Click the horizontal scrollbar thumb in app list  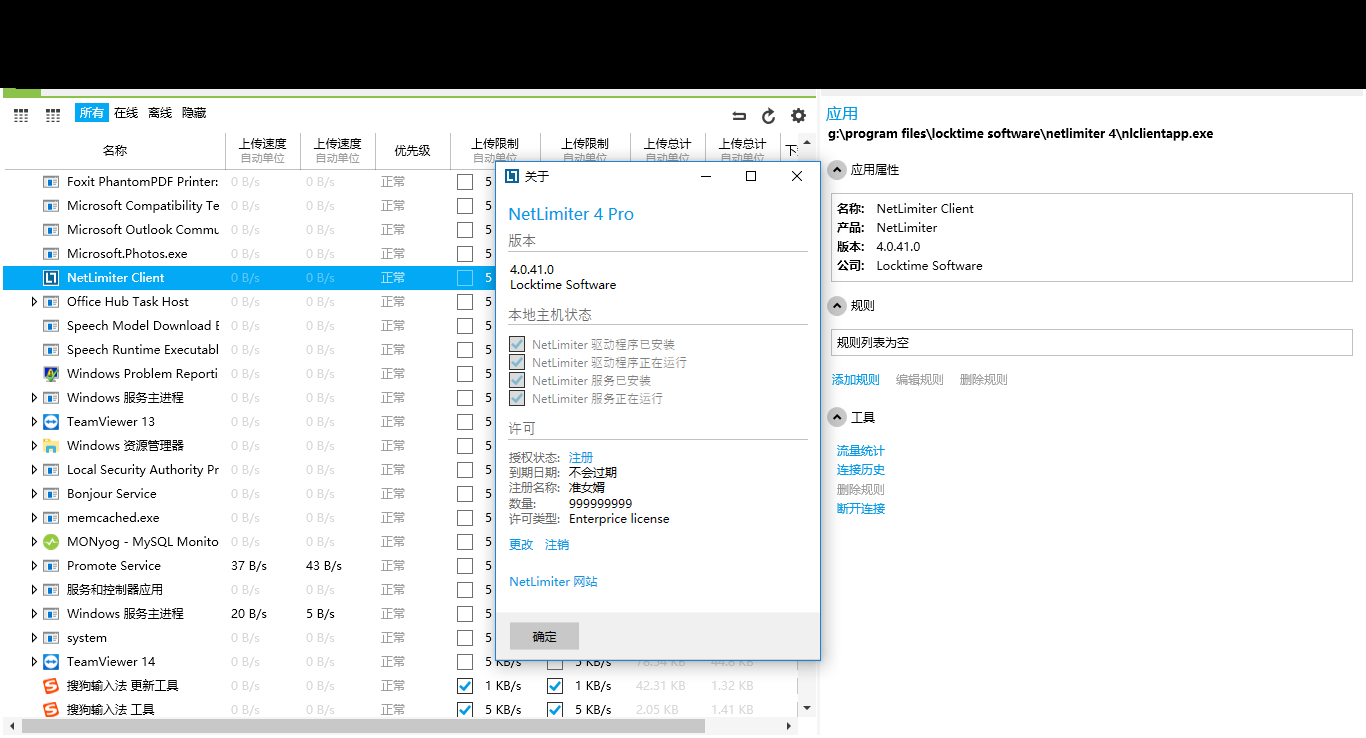[x=362, y=727]
